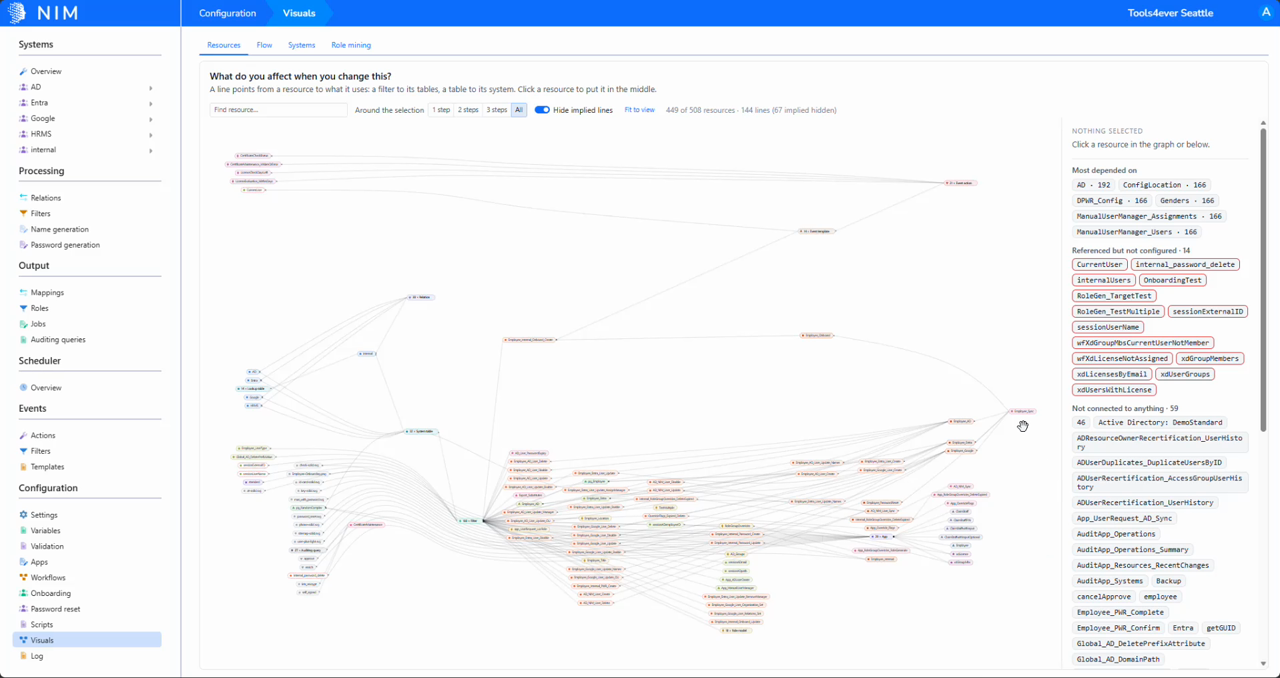Click the Workflows icon
This screenshot has height=678, width=1280.
tap(23, 577)
